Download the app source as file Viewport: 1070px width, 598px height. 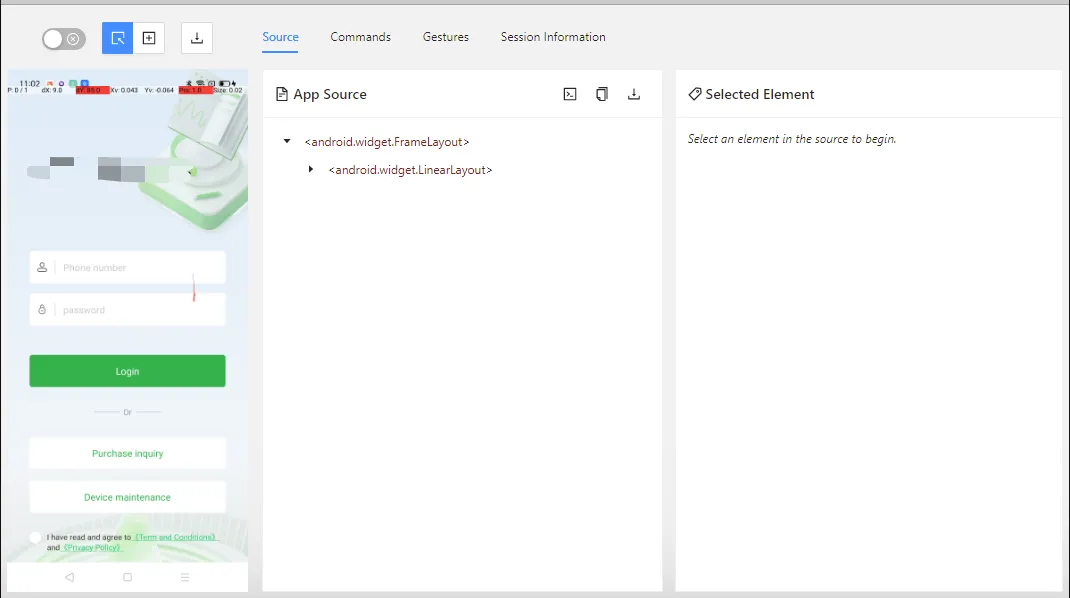[x=634, y=94]
